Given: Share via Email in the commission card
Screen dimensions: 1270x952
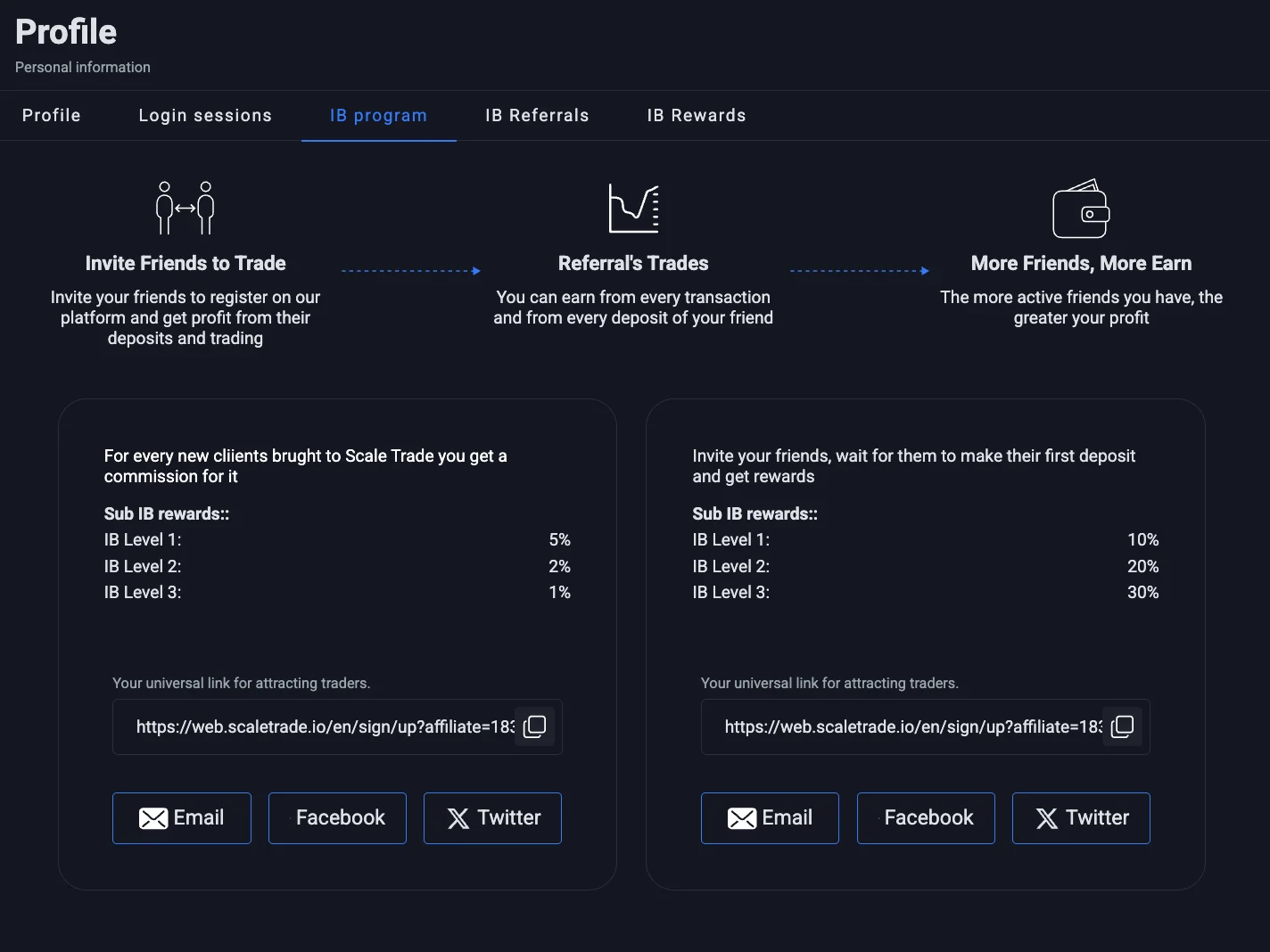Looking at the screenshot, I should tap(182, 818).
